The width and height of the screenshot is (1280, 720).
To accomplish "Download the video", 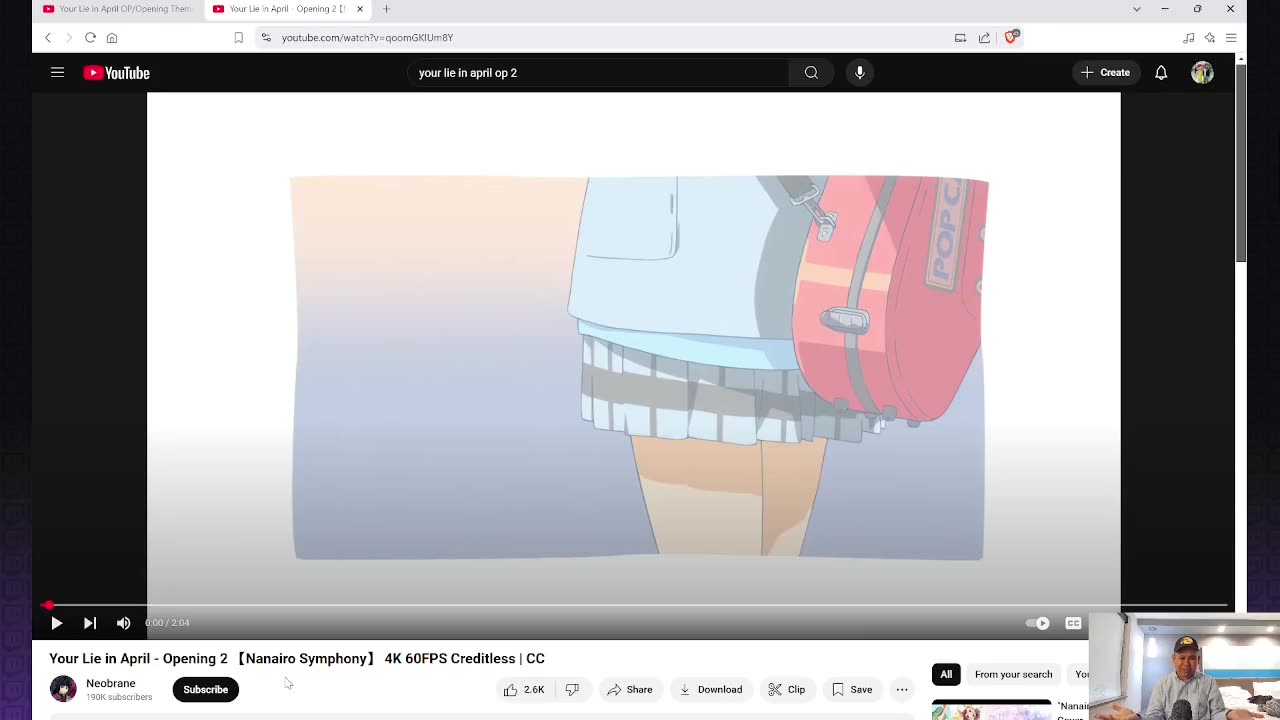I will click(x=711, y=689).
